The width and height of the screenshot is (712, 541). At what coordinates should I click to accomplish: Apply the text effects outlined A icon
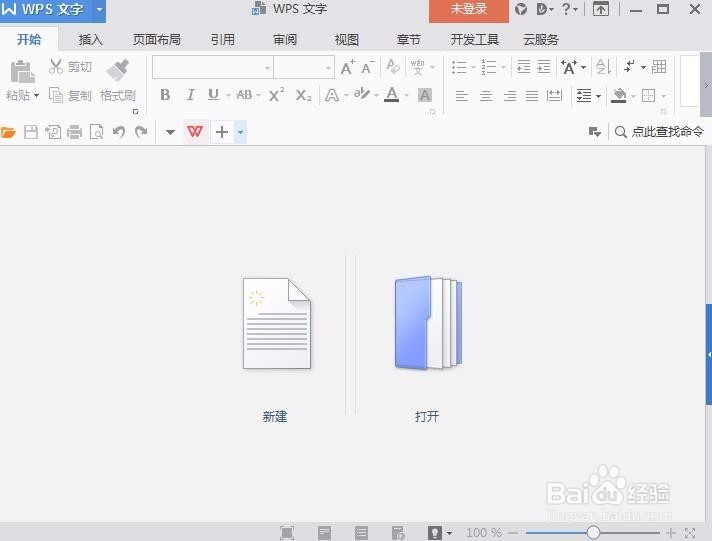tap(332, 95)
